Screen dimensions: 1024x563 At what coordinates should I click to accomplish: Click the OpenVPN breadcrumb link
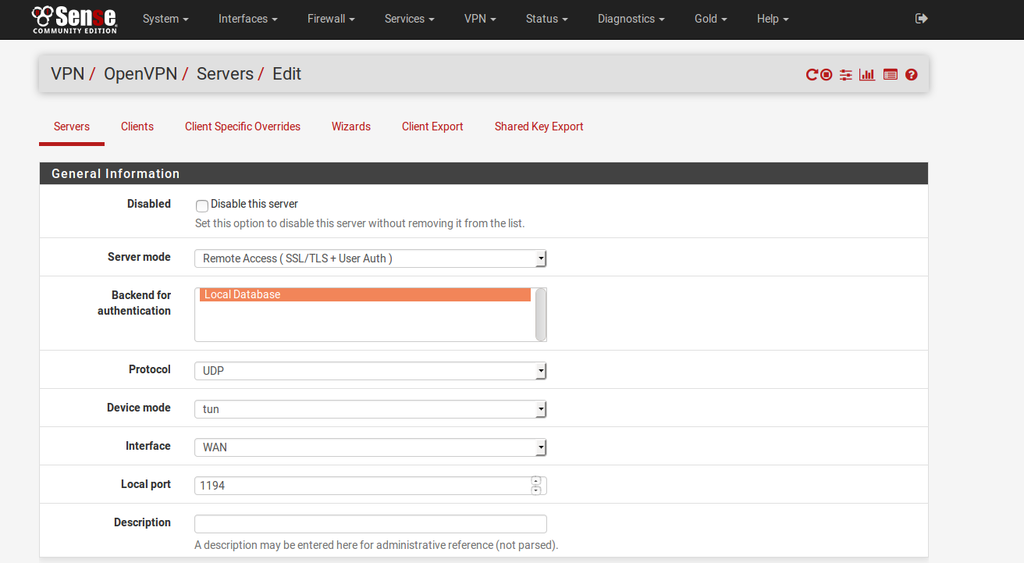[x=140, y=74]
